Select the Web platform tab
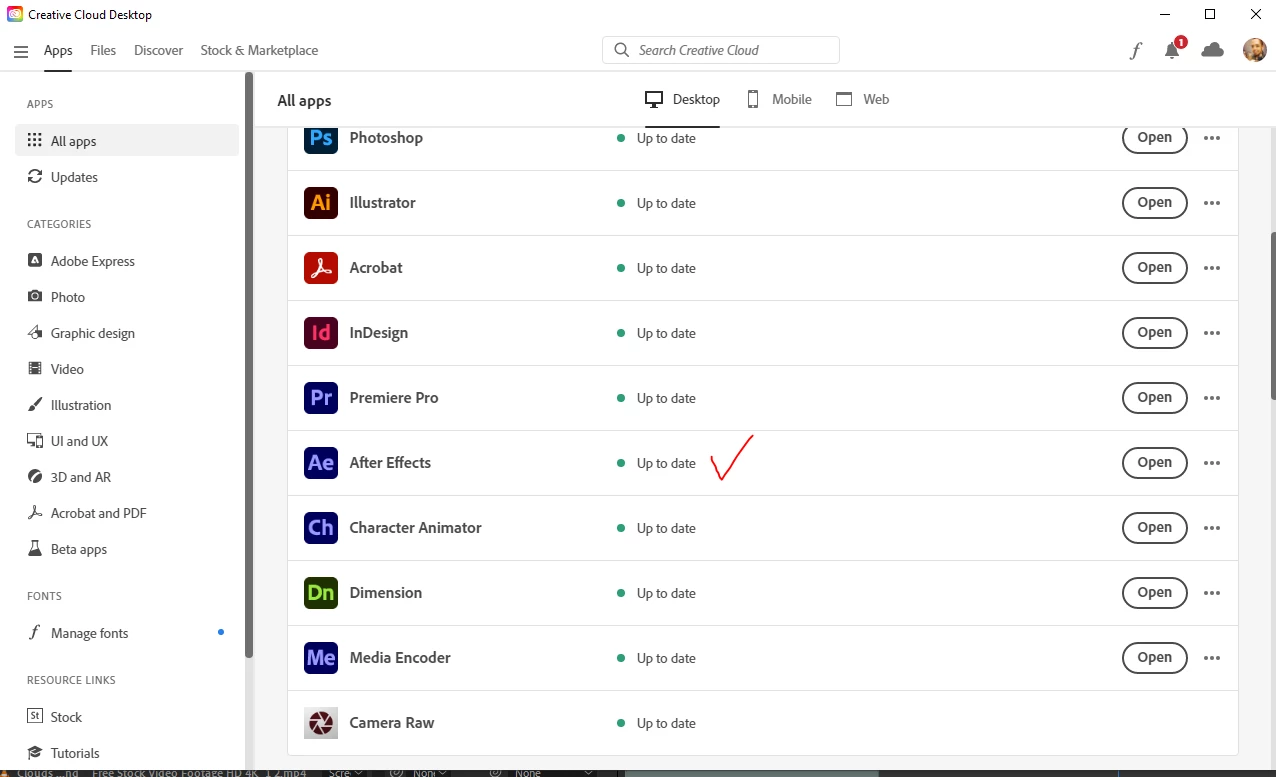The width and height of the screenshot is (1276, 777). (862, 99)
